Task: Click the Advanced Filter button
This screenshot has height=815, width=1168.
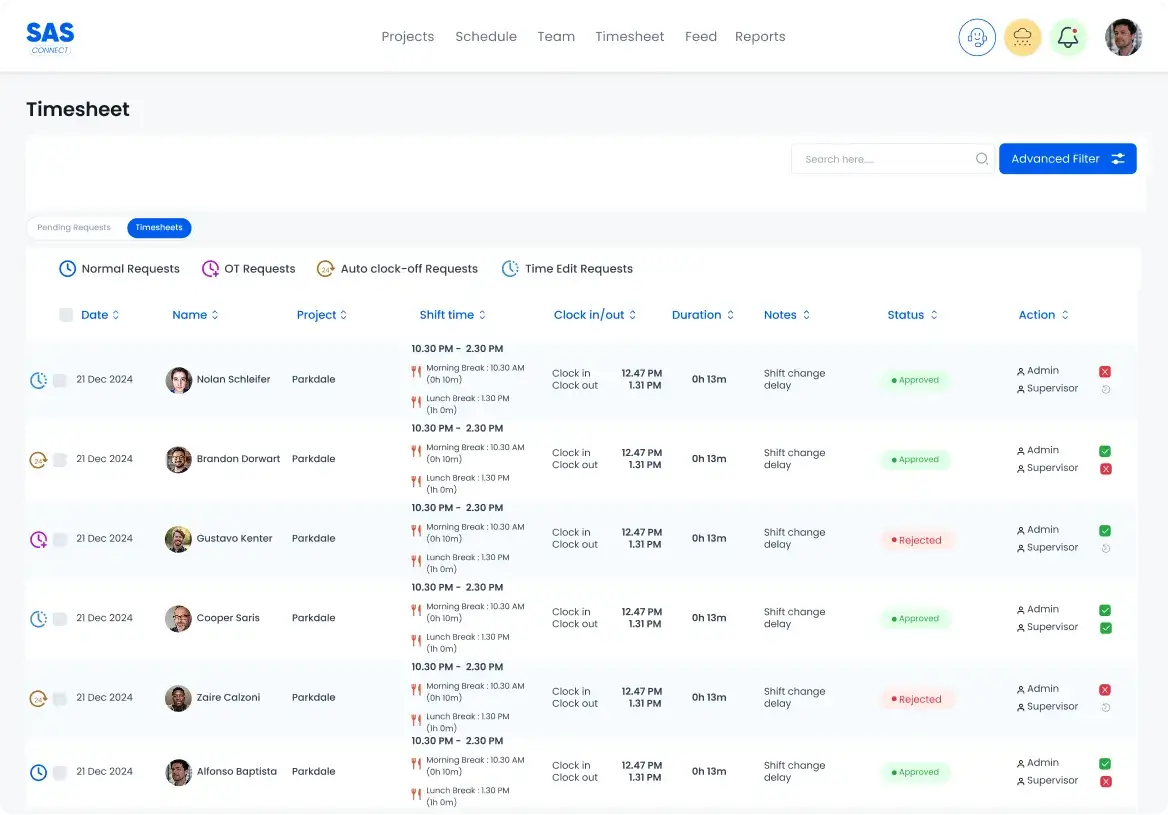Action: (1067, 158)
